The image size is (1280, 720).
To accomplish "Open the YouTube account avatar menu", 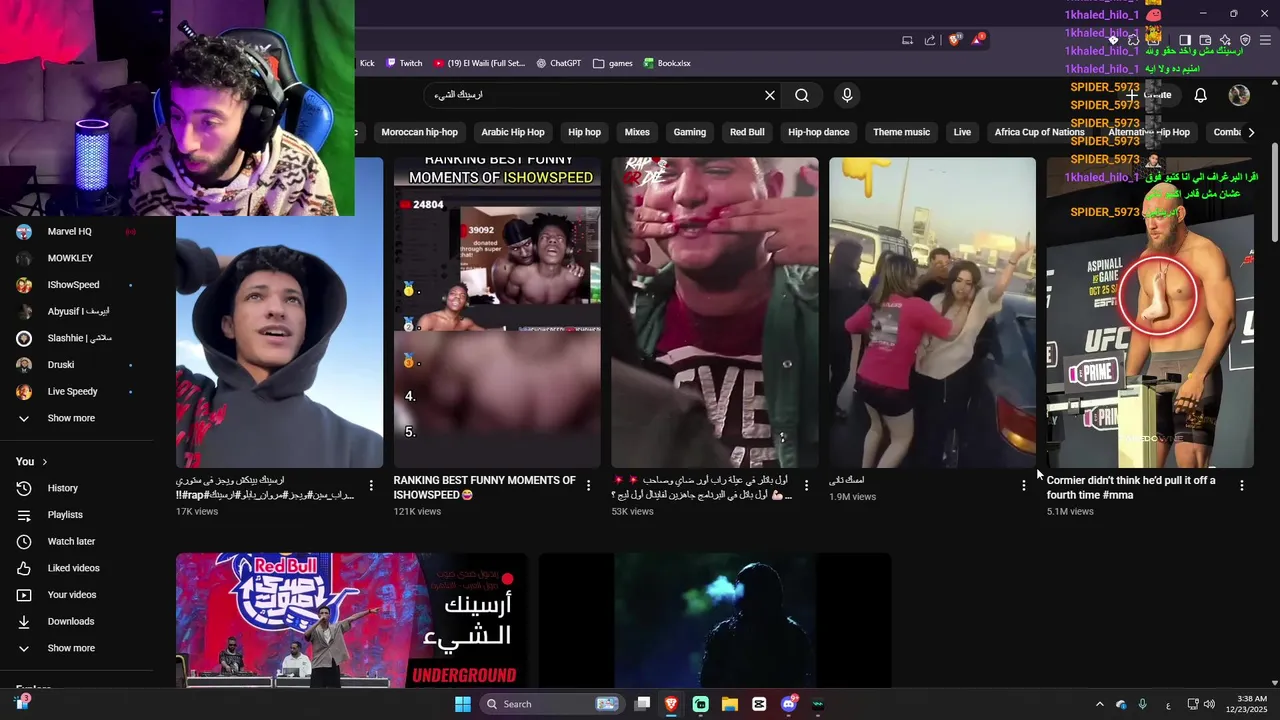I will 1239,95.
